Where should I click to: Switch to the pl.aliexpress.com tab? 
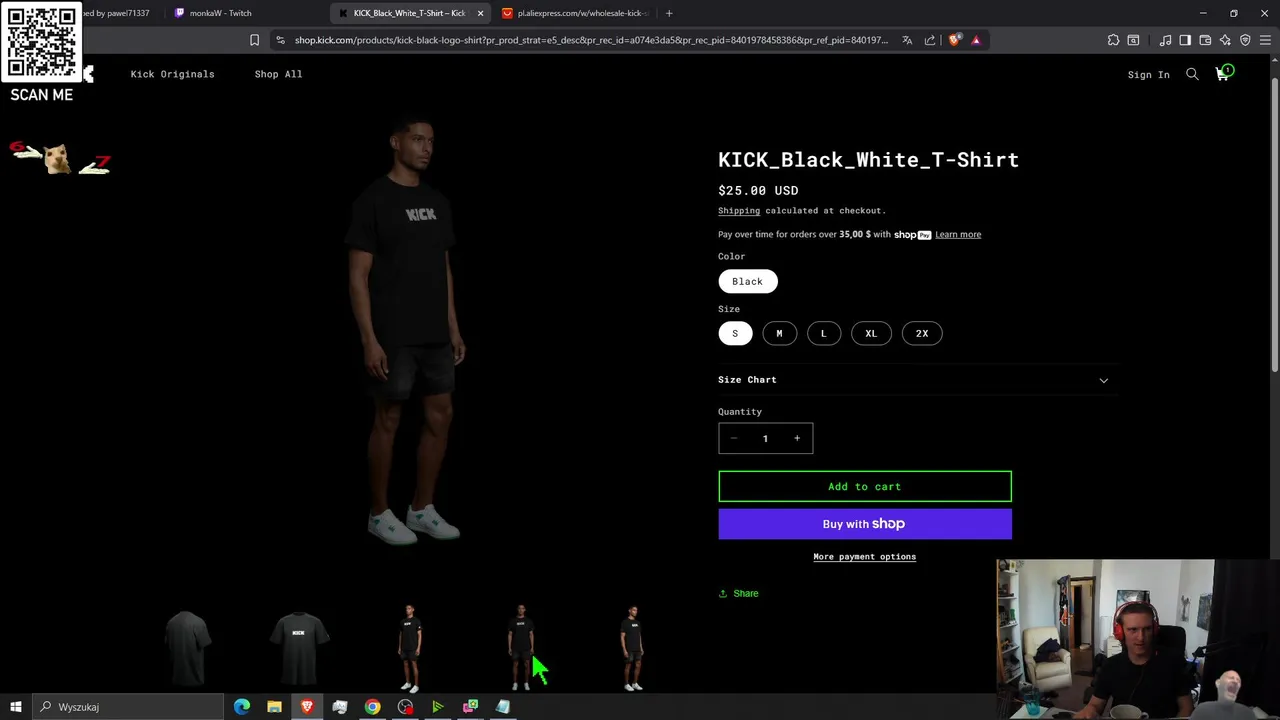[575, 13]
